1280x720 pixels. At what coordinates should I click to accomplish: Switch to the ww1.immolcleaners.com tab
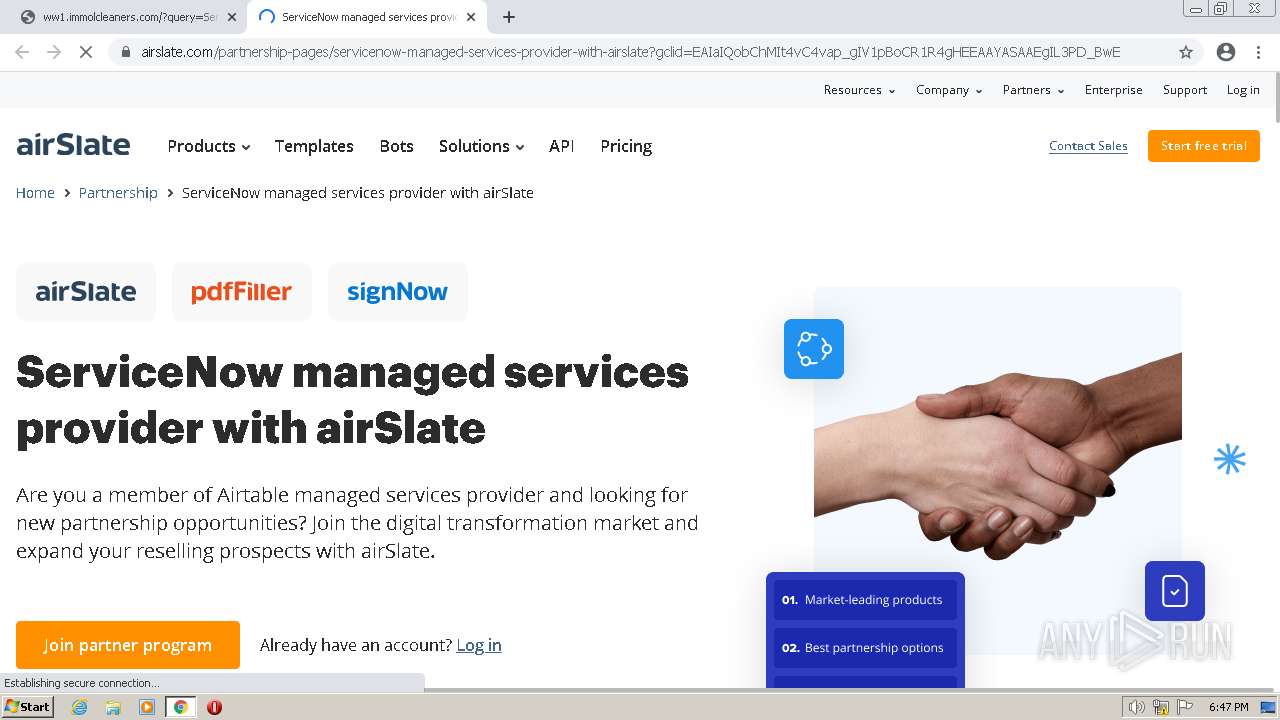tap(130, 17)
